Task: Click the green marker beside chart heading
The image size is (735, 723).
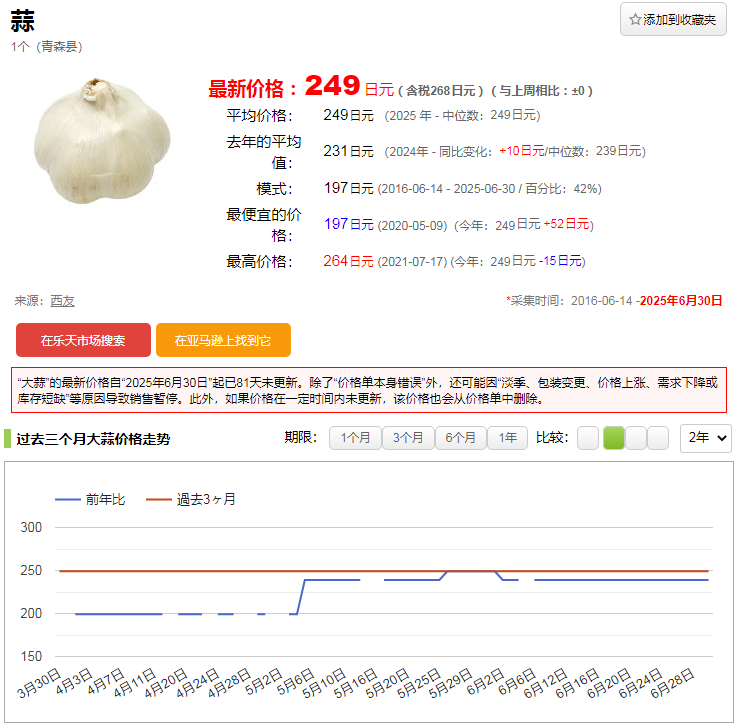Action: pyautogui.click(x=7, y=438)
